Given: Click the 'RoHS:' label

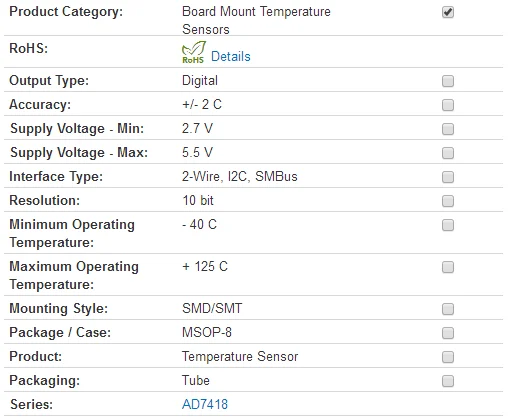Looking at the screenshot, I should pyautogui.click(x=29, y=49).
